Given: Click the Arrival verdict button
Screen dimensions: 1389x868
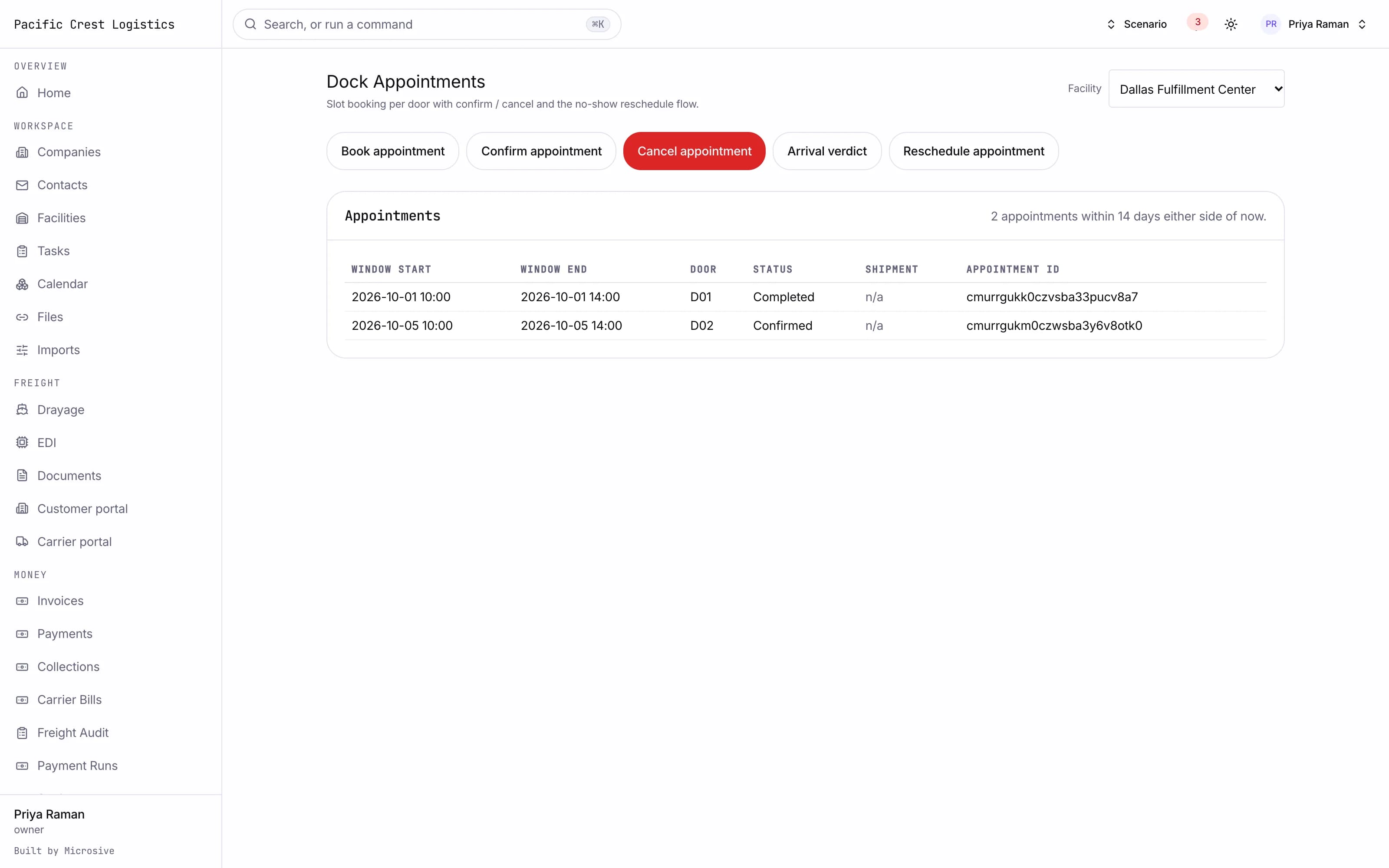Looking at the screenshot, I should point(826,151).
